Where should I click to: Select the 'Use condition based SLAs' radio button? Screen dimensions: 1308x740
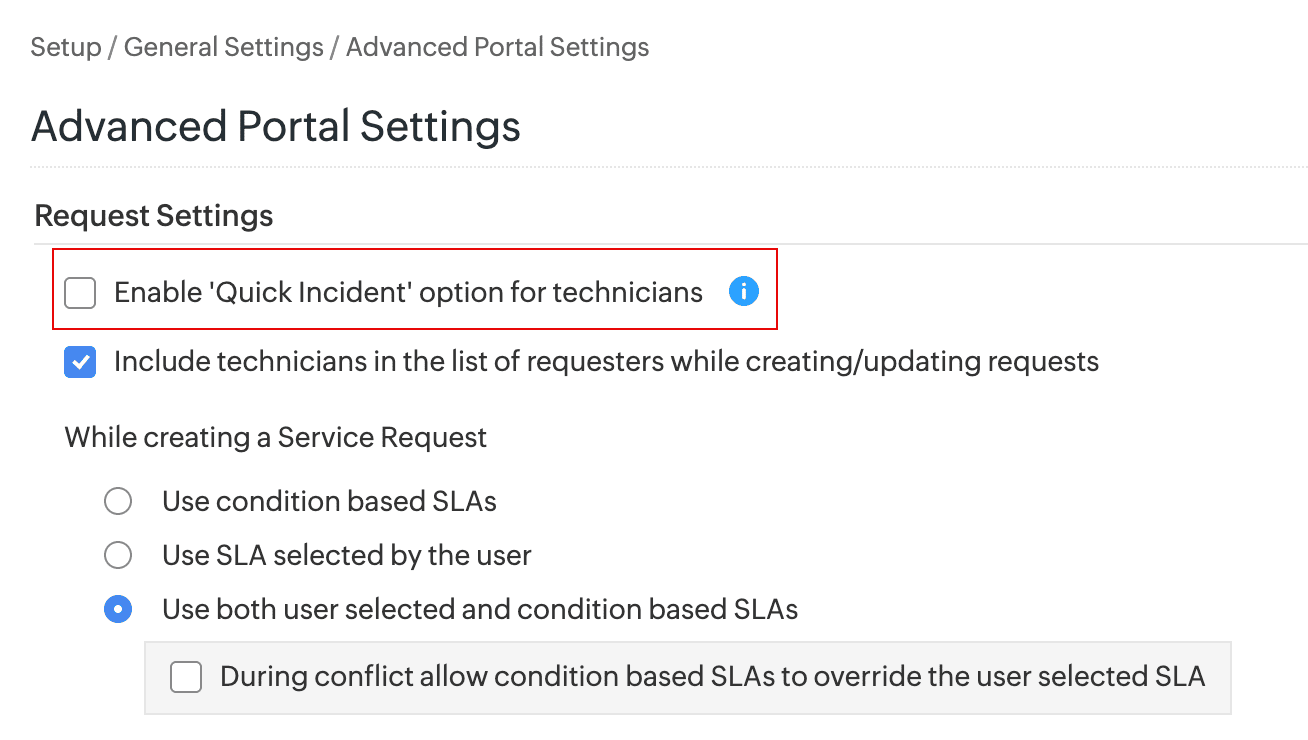(x=118, y=501)
